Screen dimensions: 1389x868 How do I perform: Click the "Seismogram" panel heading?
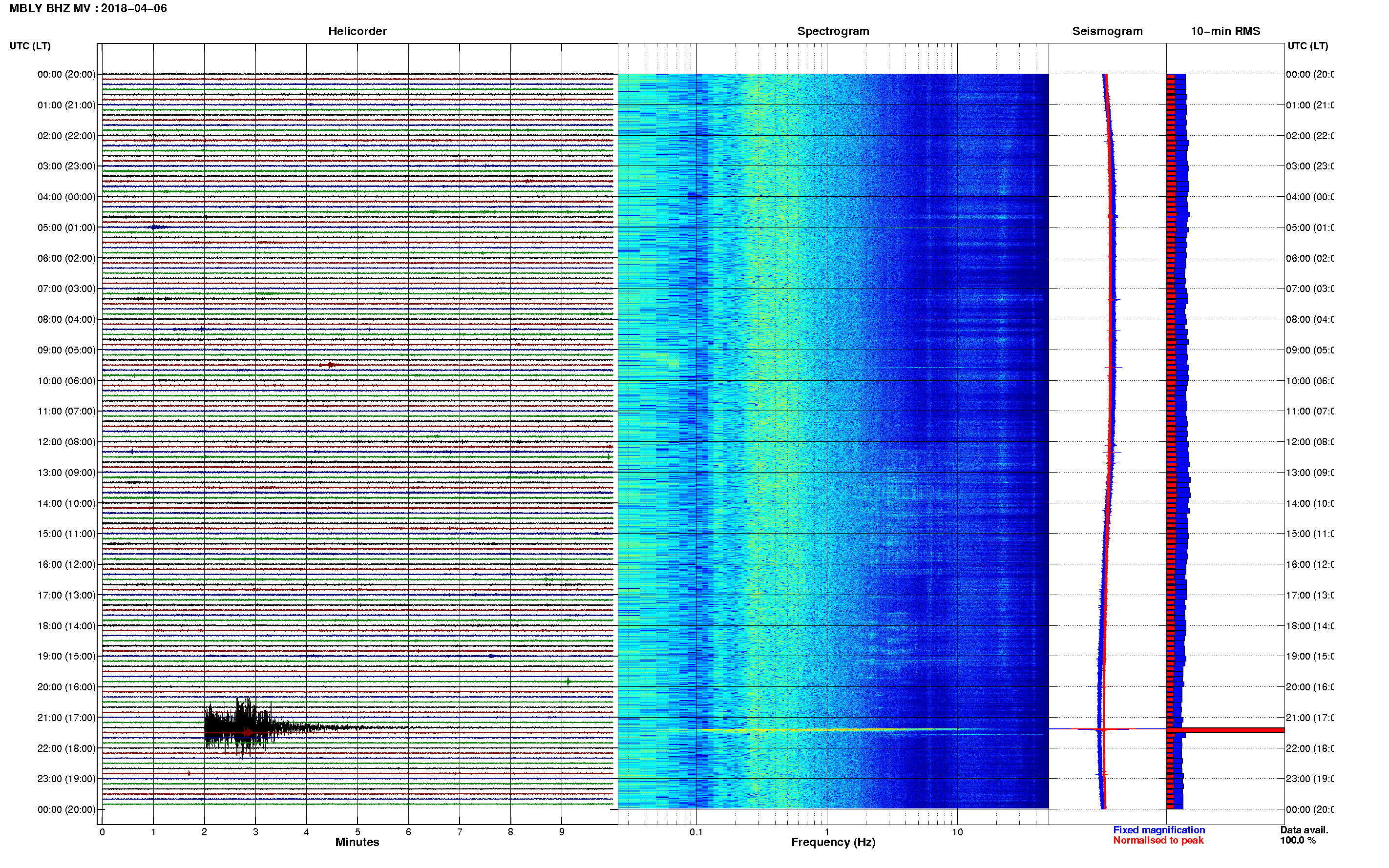click(x=1107, y=32)
